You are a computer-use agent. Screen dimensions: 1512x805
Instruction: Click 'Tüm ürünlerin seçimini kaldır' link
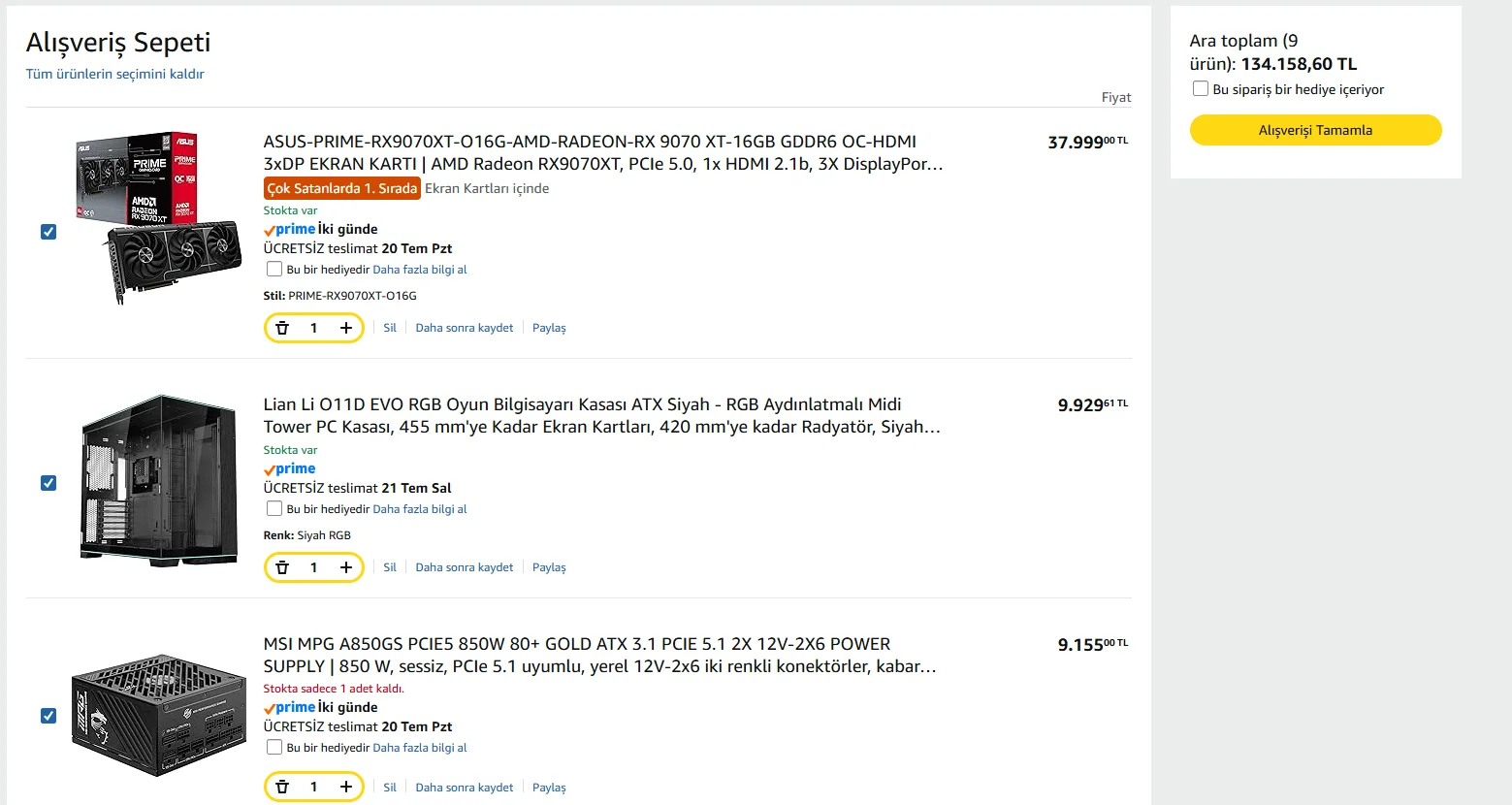pos(114,74)
